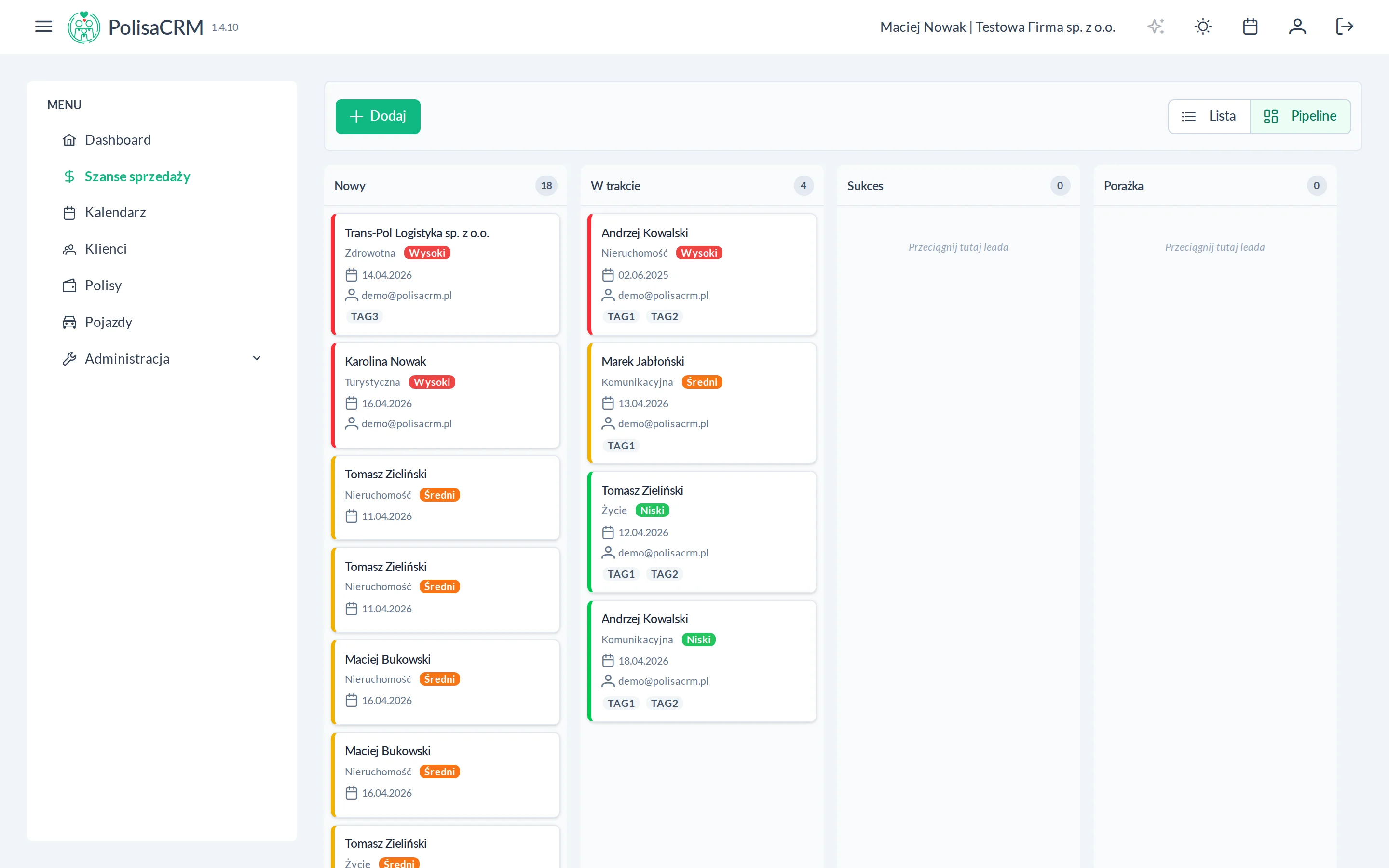Open the hamburger menu
This screenshot has width=1389, height=868.
point(43,26)
